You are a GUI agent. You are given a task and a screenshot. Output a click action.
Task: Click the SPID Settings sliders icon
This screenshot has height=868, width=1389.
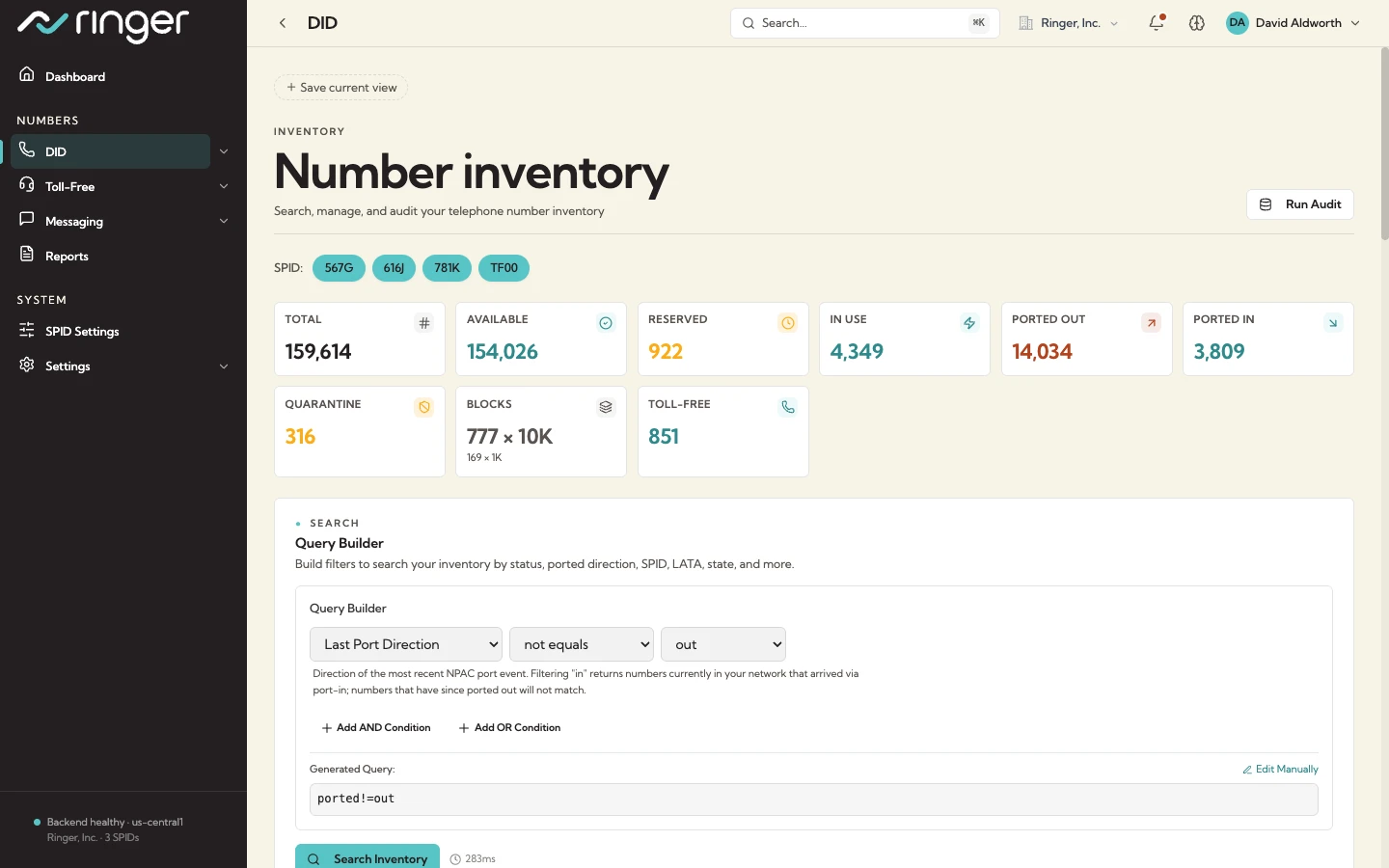tap(27, 330)
